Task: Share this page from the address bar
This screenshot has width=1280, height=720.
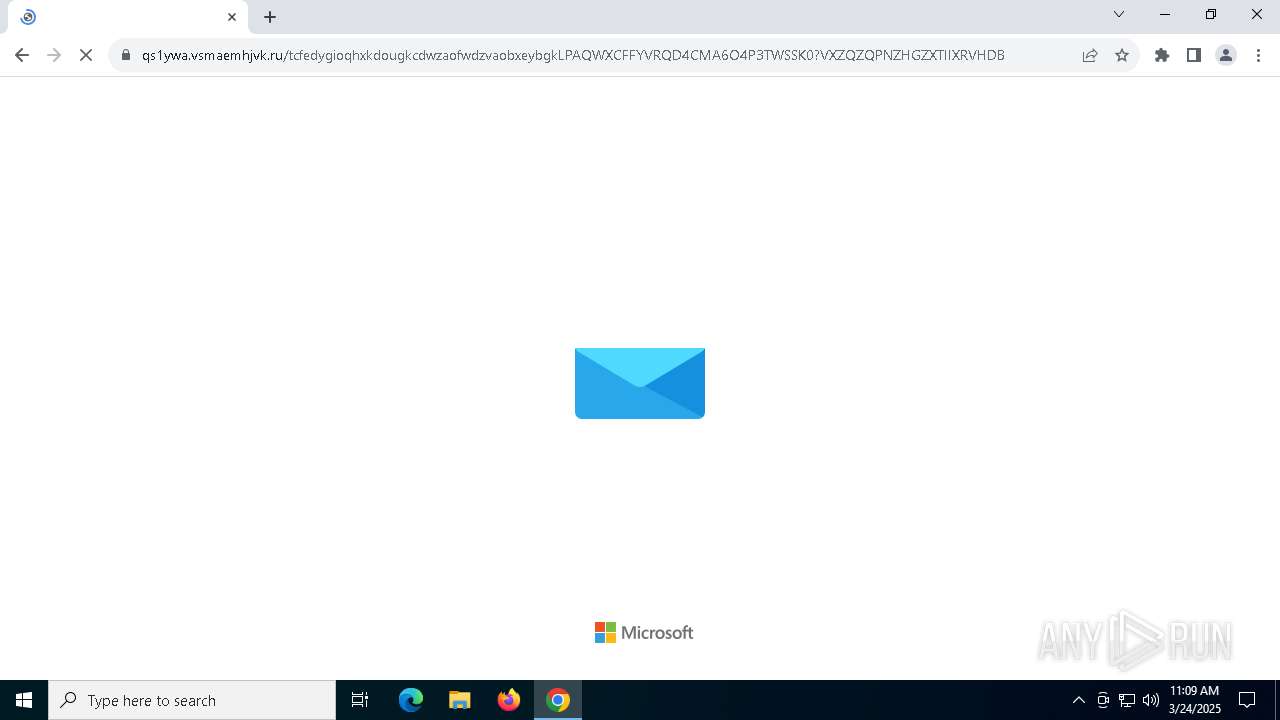Action: click(1090, 55)
